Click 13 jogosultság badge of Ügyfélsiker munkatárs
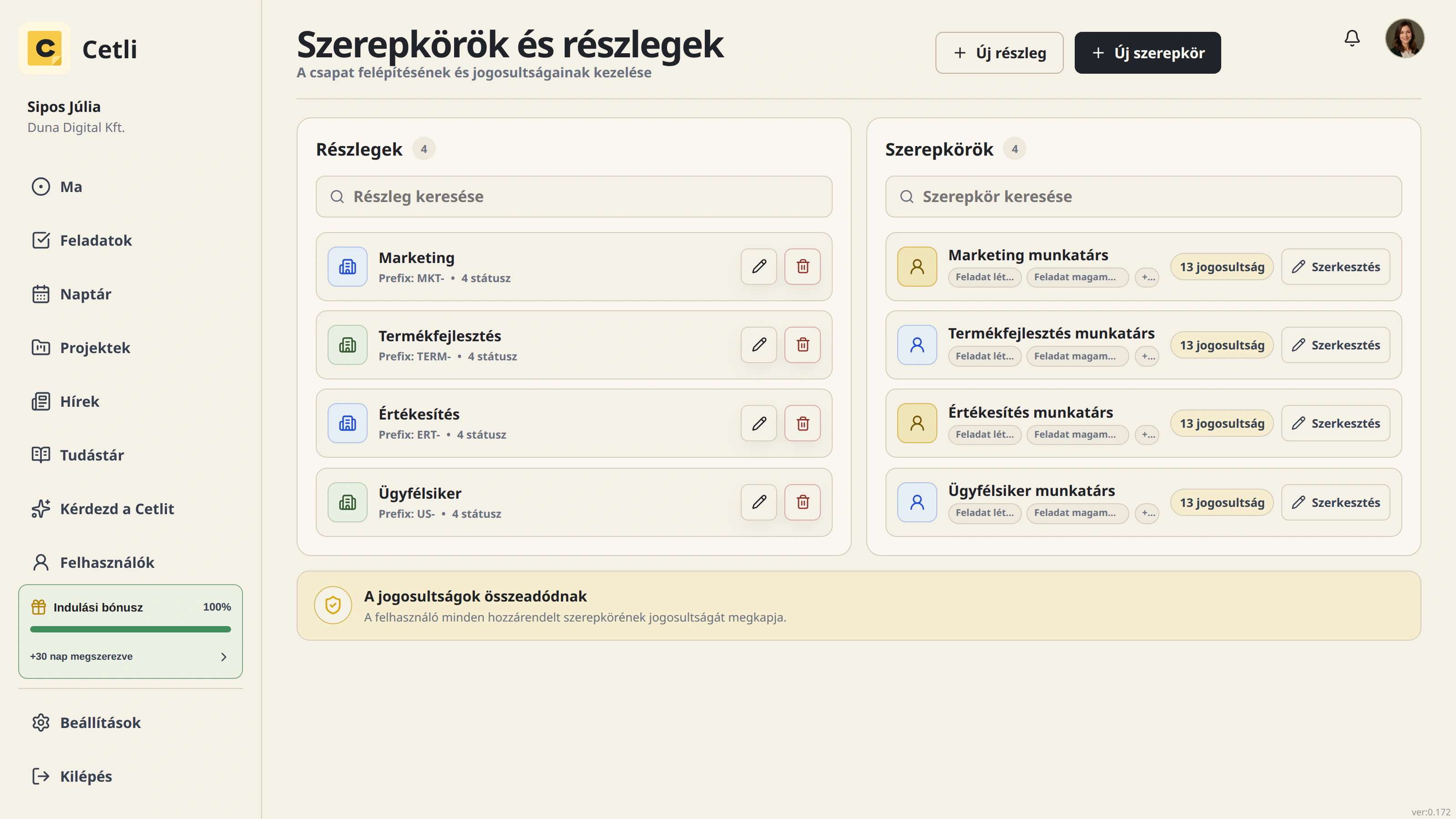Image resolution: width=1456 pixels, height=819 pixels. pyautogui.click(x=1221, y=502)
